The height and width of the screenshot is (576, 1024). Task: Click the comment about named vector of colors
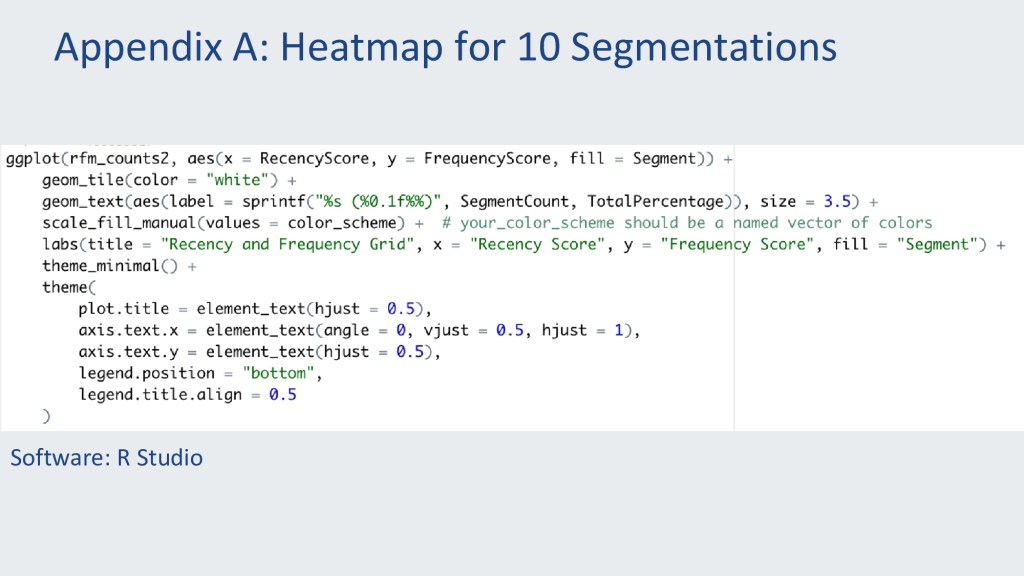click(x=687, y=223)
